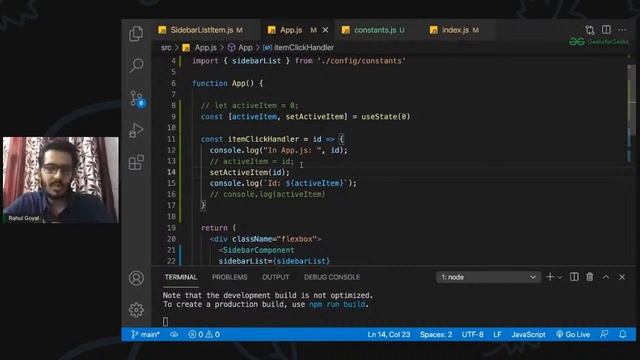The image size is (640, 360).
Task: Open Run and Debug view
Action: [136, 131]
